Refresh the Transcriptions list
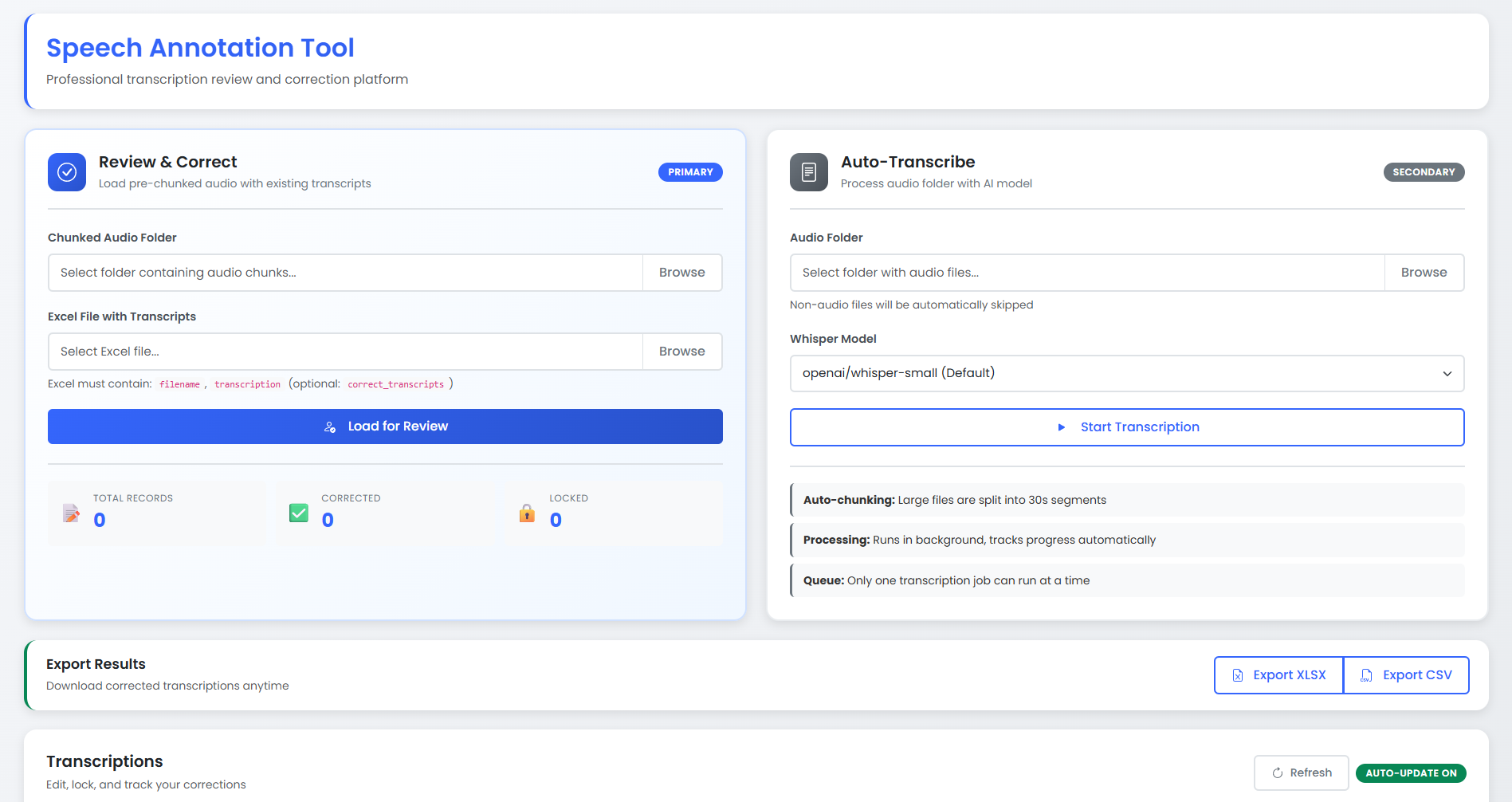Viewport: 1512px width, 802px height. click(x=1301, y=773)
